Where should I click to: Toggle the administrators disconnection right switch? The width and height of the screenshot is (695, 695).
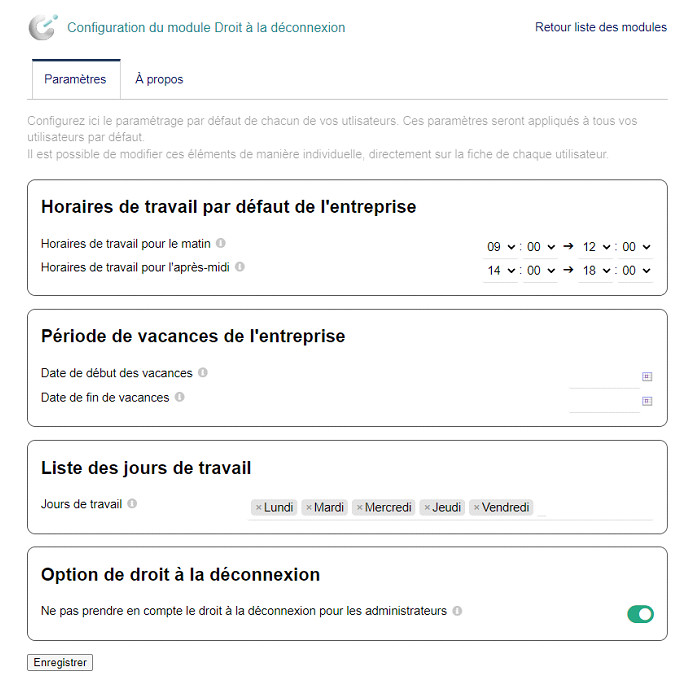(x=640, y=613)
